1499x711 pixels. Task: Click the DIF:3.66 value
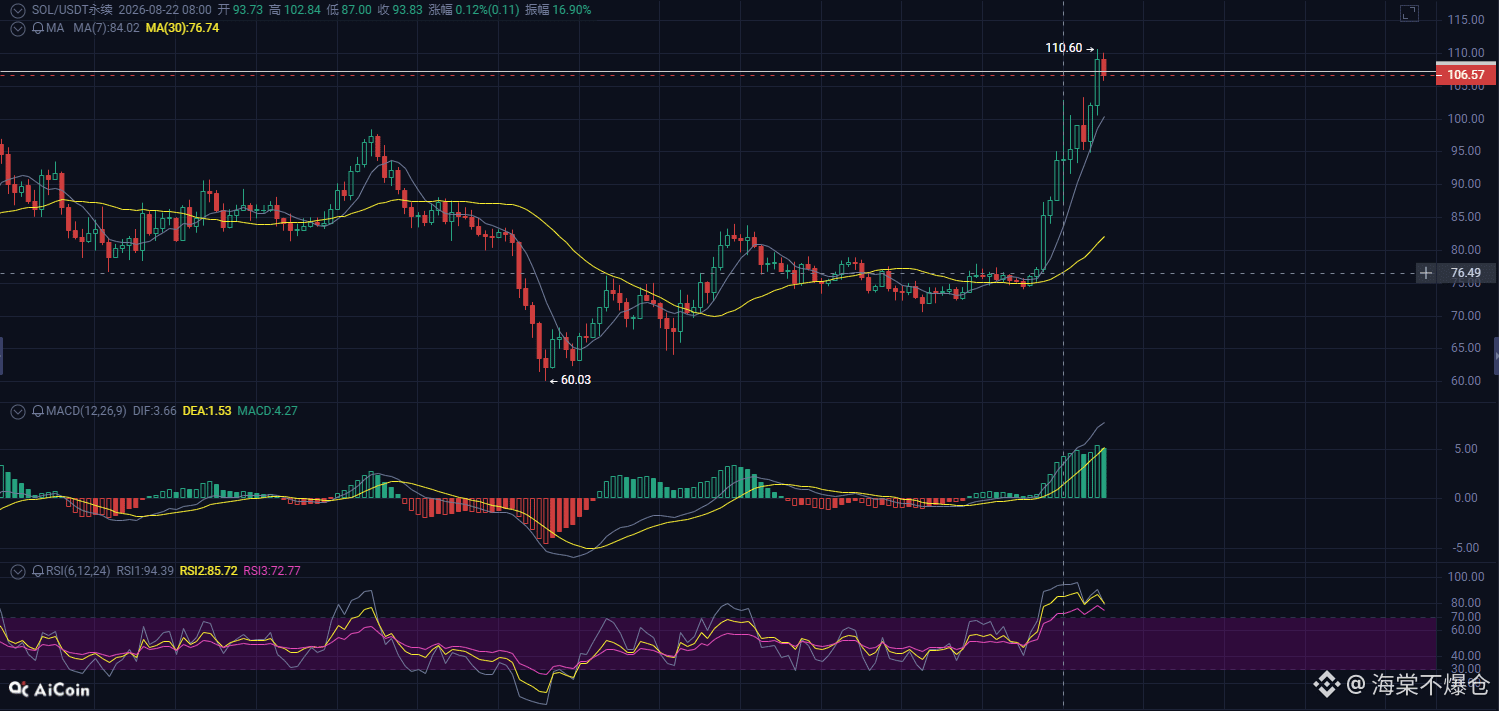pyautogui.click(x=155, y=411)
